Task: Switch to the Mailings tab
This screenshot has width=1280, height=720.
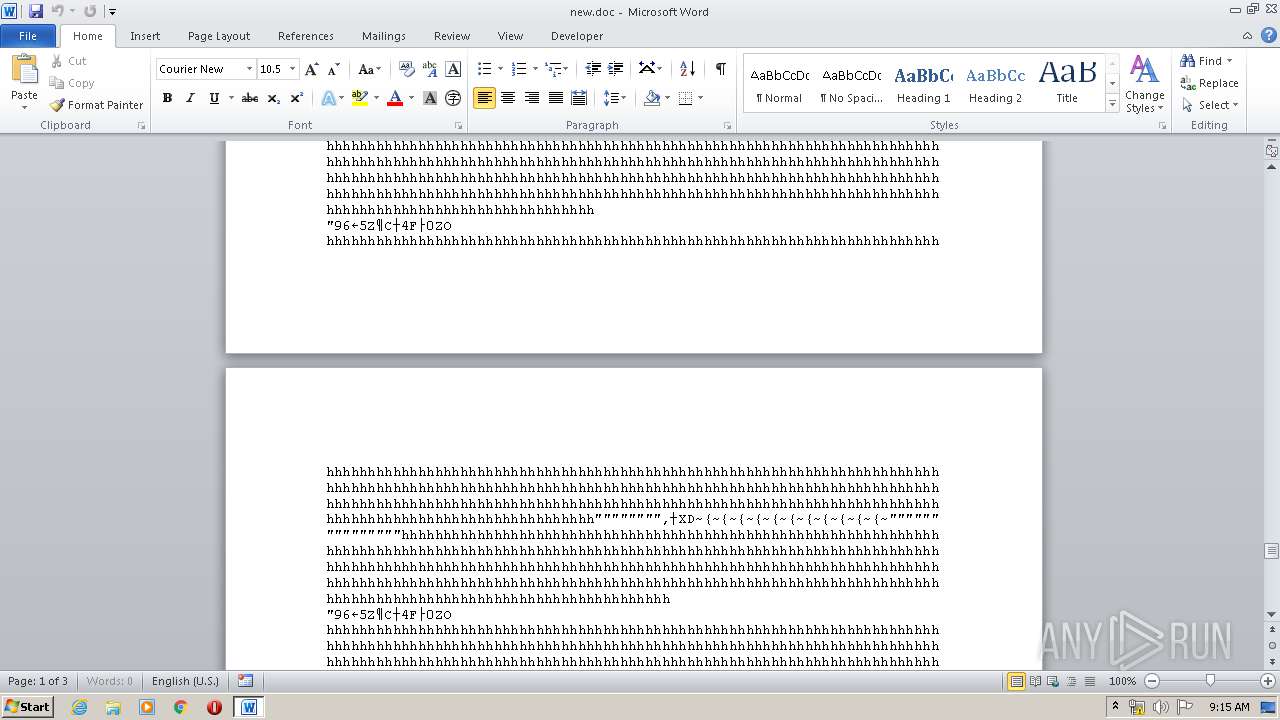Action: tap(384, 36)
